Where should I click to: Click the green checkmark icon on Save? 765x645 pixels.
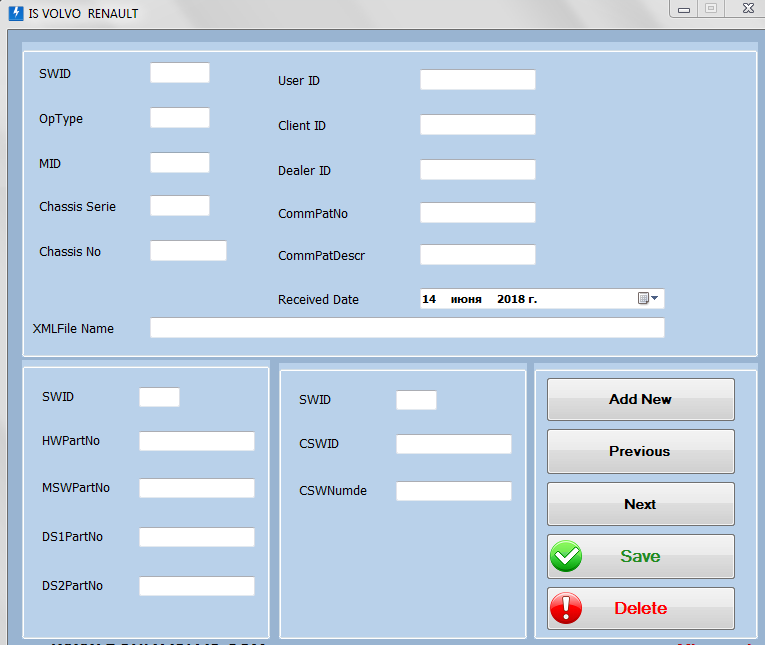click(x=566, y=557)
